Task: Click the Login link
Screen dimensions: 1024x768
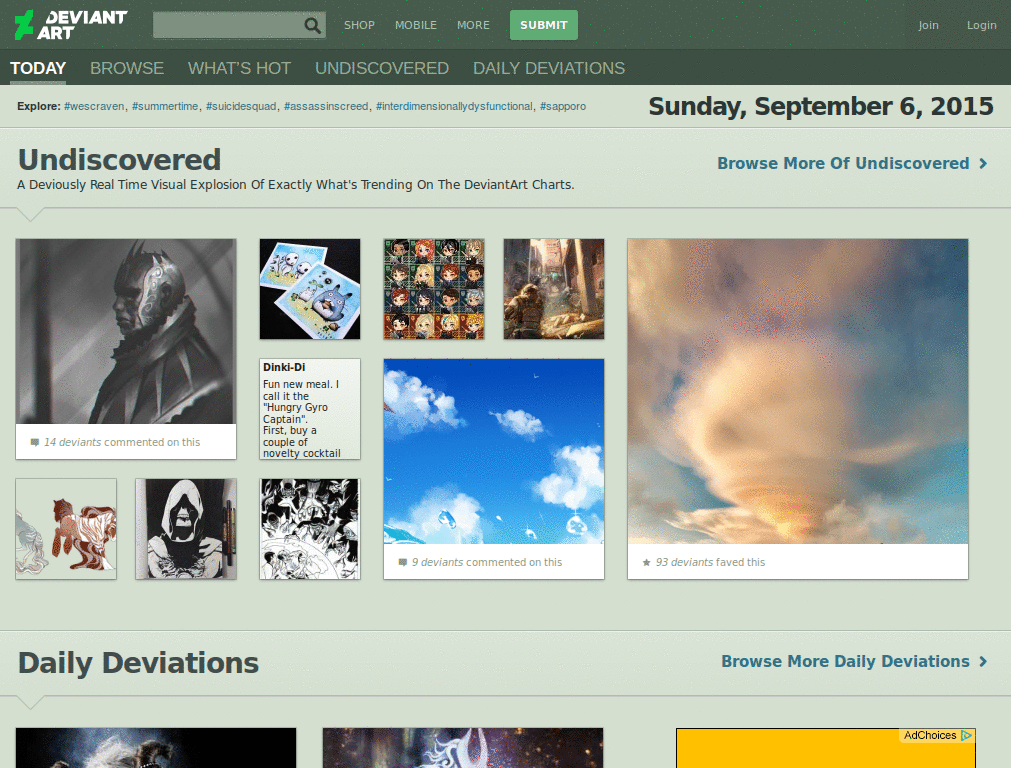Action: [x=982, y=25]
